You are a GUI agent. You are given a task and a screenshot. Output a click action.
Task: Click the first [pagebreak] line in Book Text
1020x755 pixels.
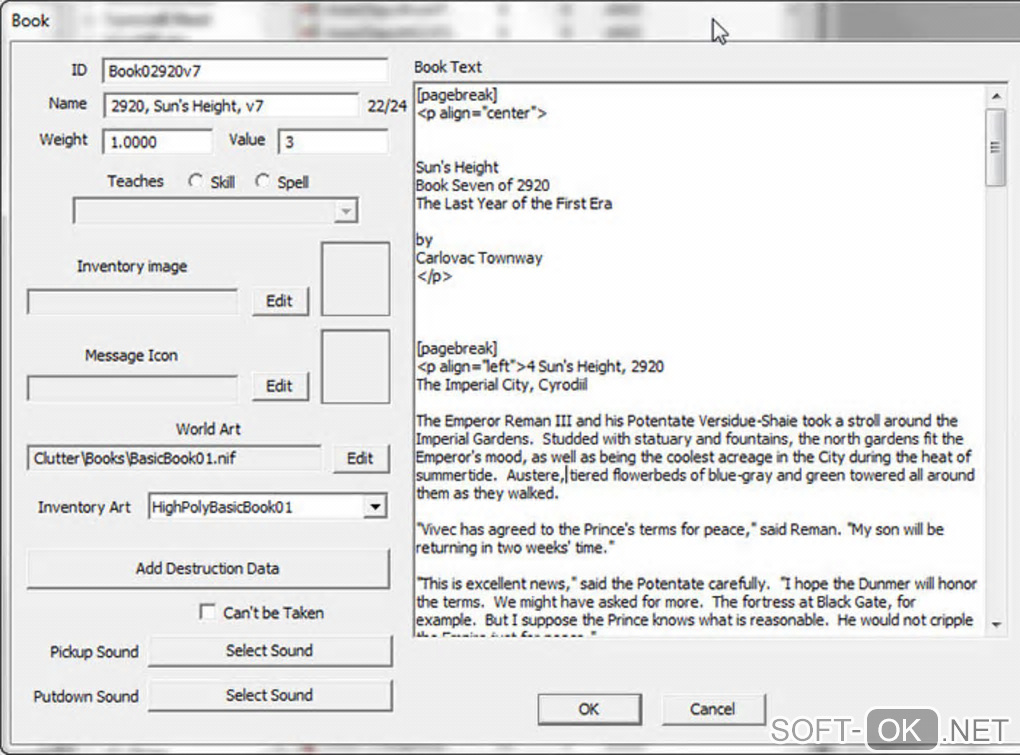(x=457, y=95)
